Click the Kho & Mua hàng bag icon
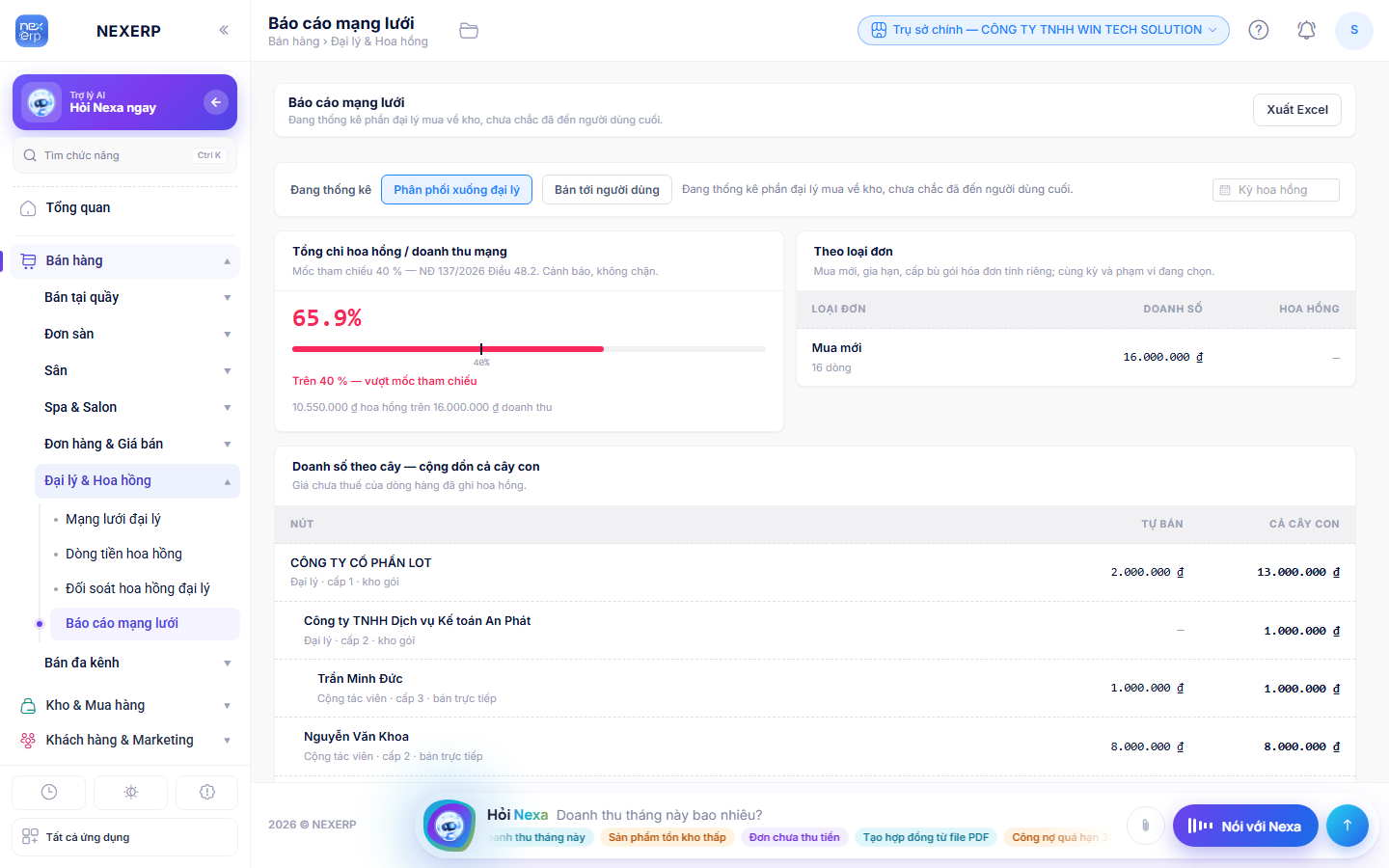The image size is (1389, 868). 28,706
